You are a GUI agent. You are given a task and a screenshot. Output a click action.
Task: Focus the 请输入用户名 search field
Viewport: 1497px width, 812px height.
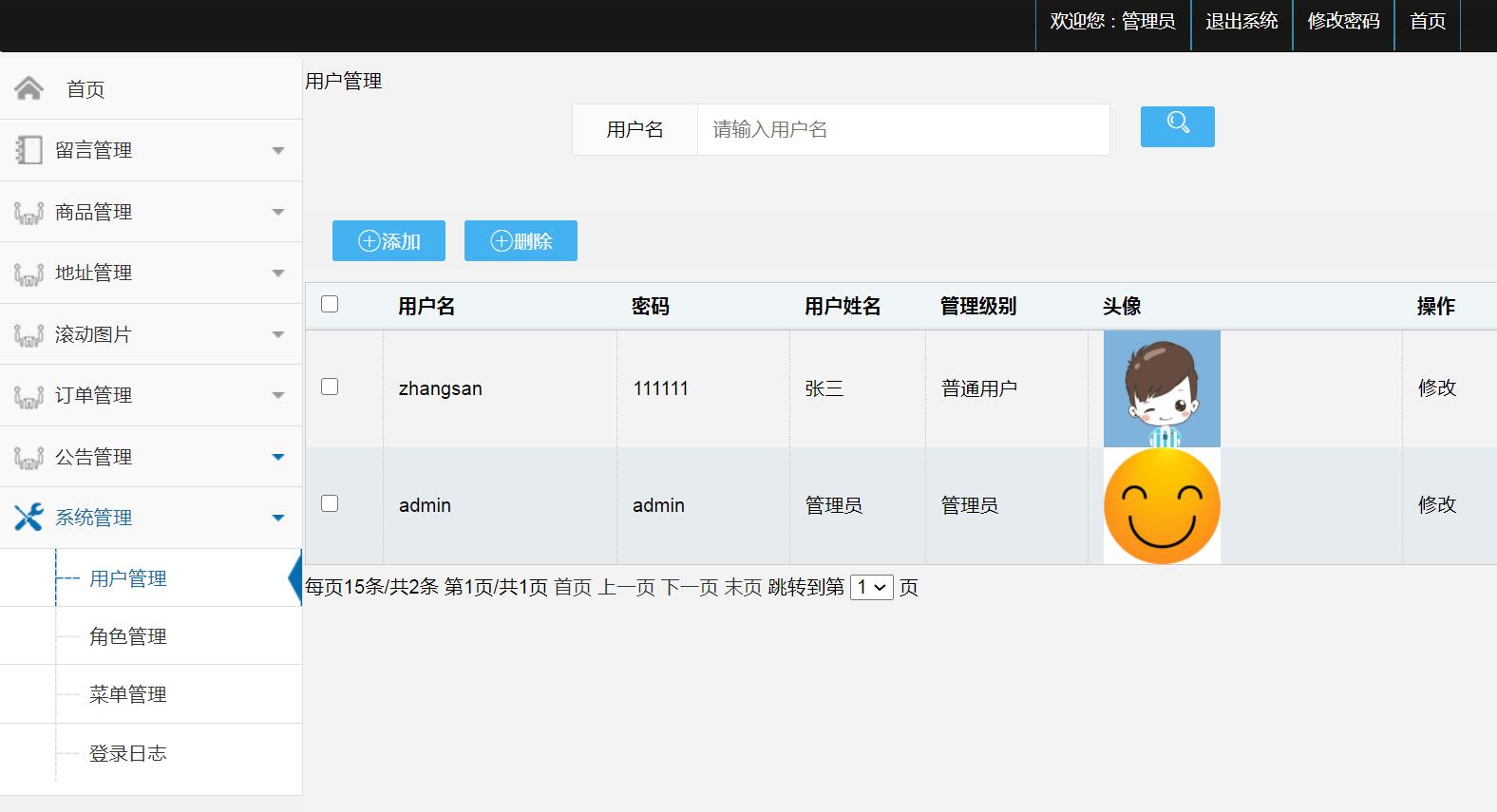903,129
